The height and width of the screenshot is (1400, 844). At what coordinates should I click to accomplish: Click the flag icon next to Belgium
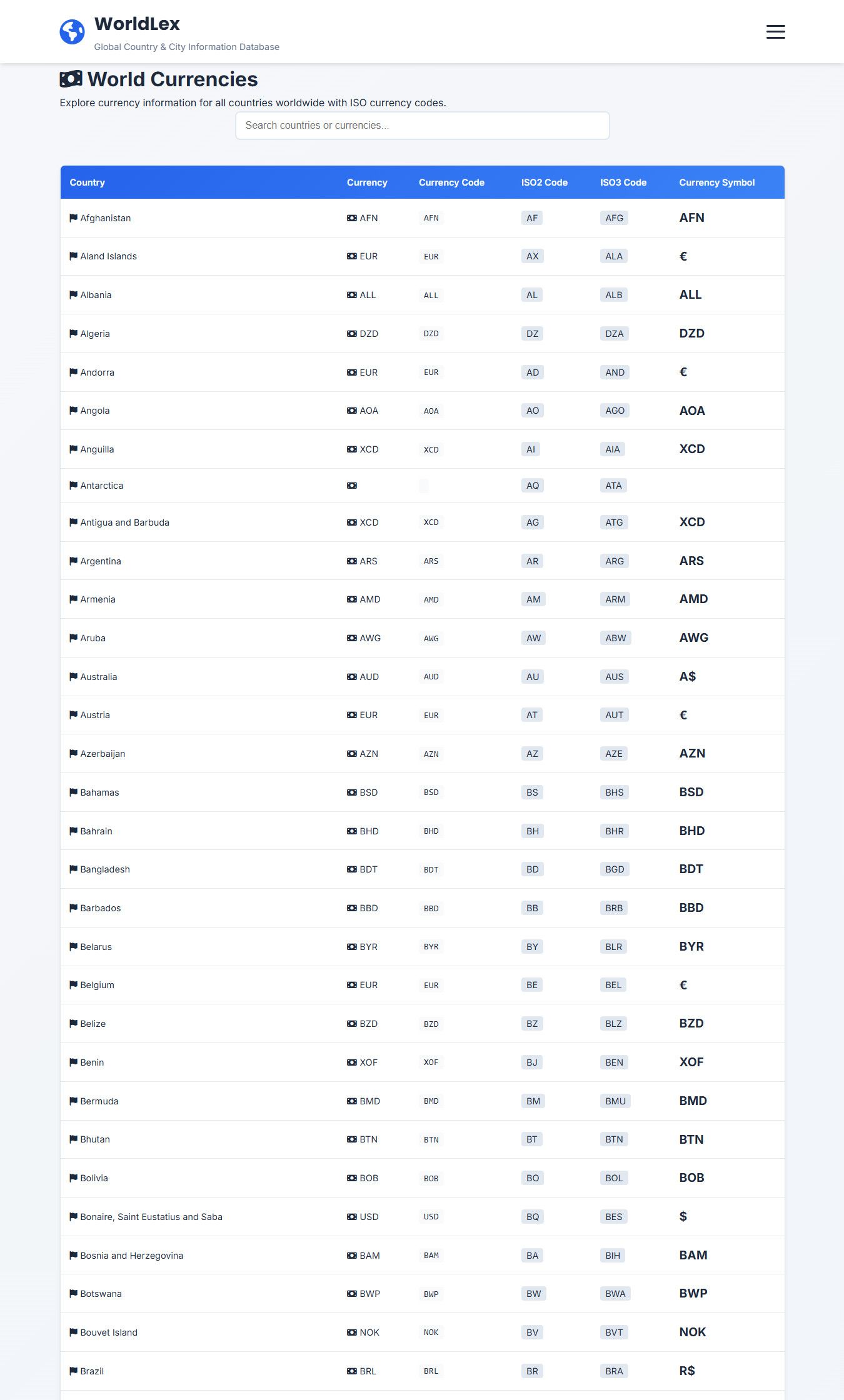[x=73, y=985]
